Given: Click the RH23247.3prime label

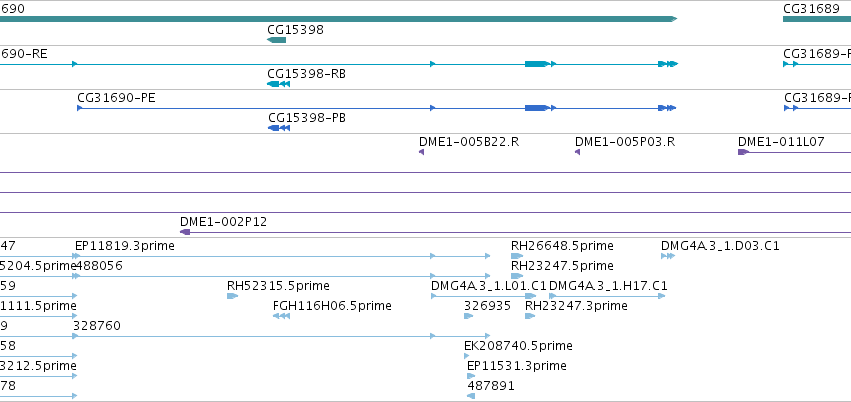Looking at the screenshot, I should point(576,306).
